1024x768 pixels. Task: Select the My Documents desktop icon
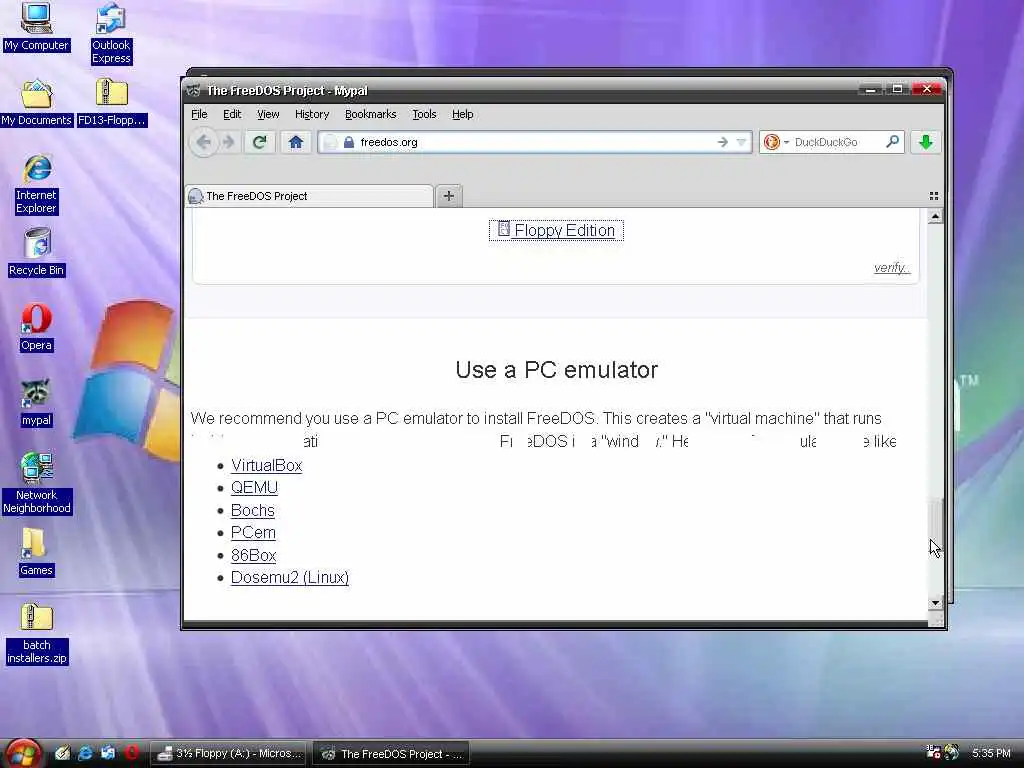pyautogui.click(x=36, y=103)
